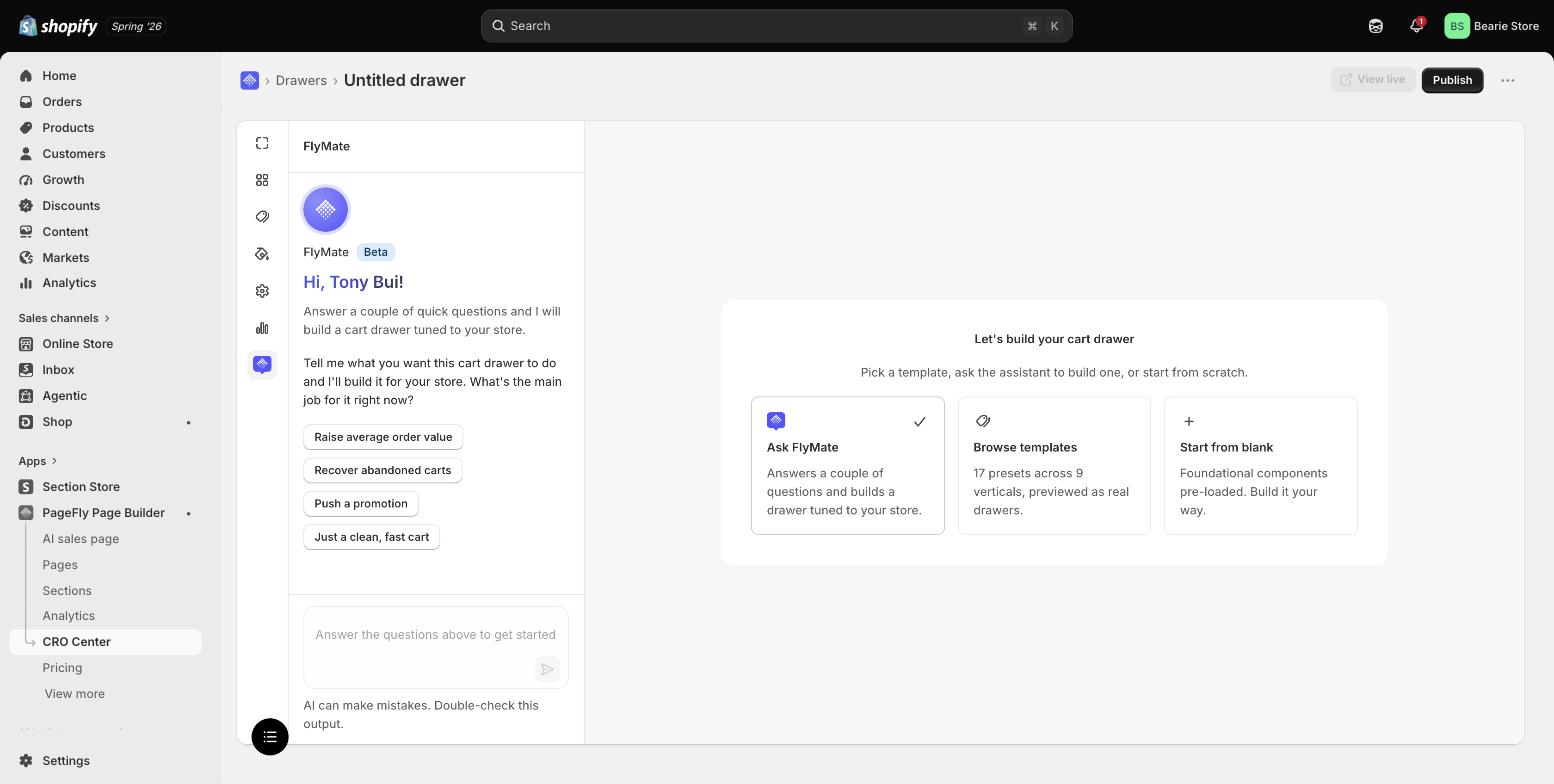Viewport: 1554px width, 784px height.
Task: Select the Start from blank card
Action: [1261, 466]
